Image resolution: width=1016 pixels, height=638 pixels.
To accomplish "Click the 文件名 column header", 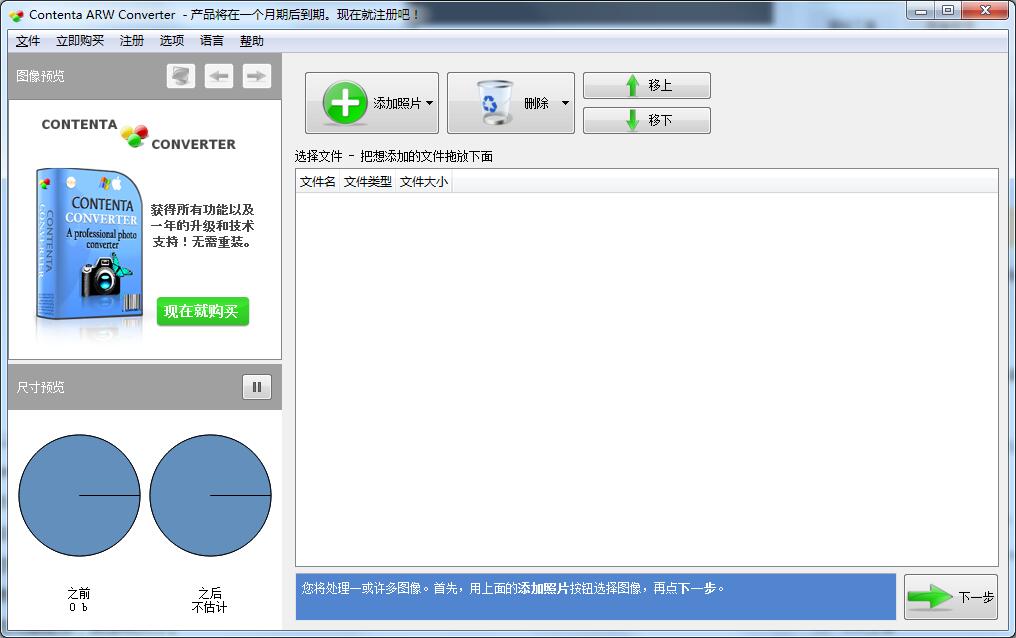I will [x=316, y=182].
